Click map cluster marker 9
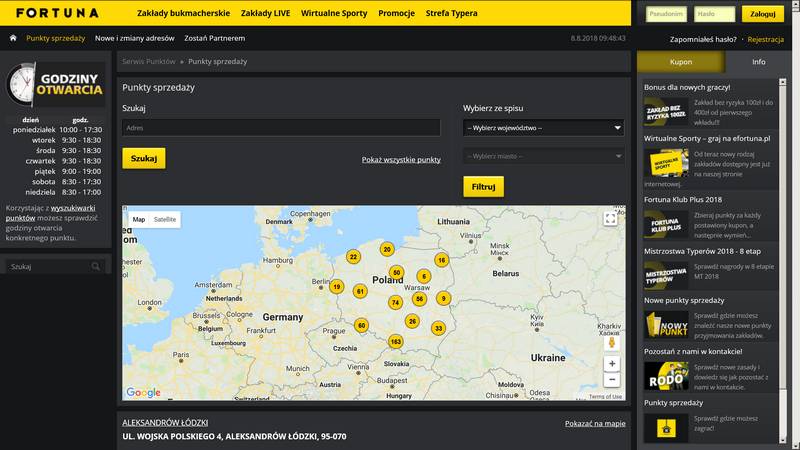800x450 pixels. (x=443, y=298)
